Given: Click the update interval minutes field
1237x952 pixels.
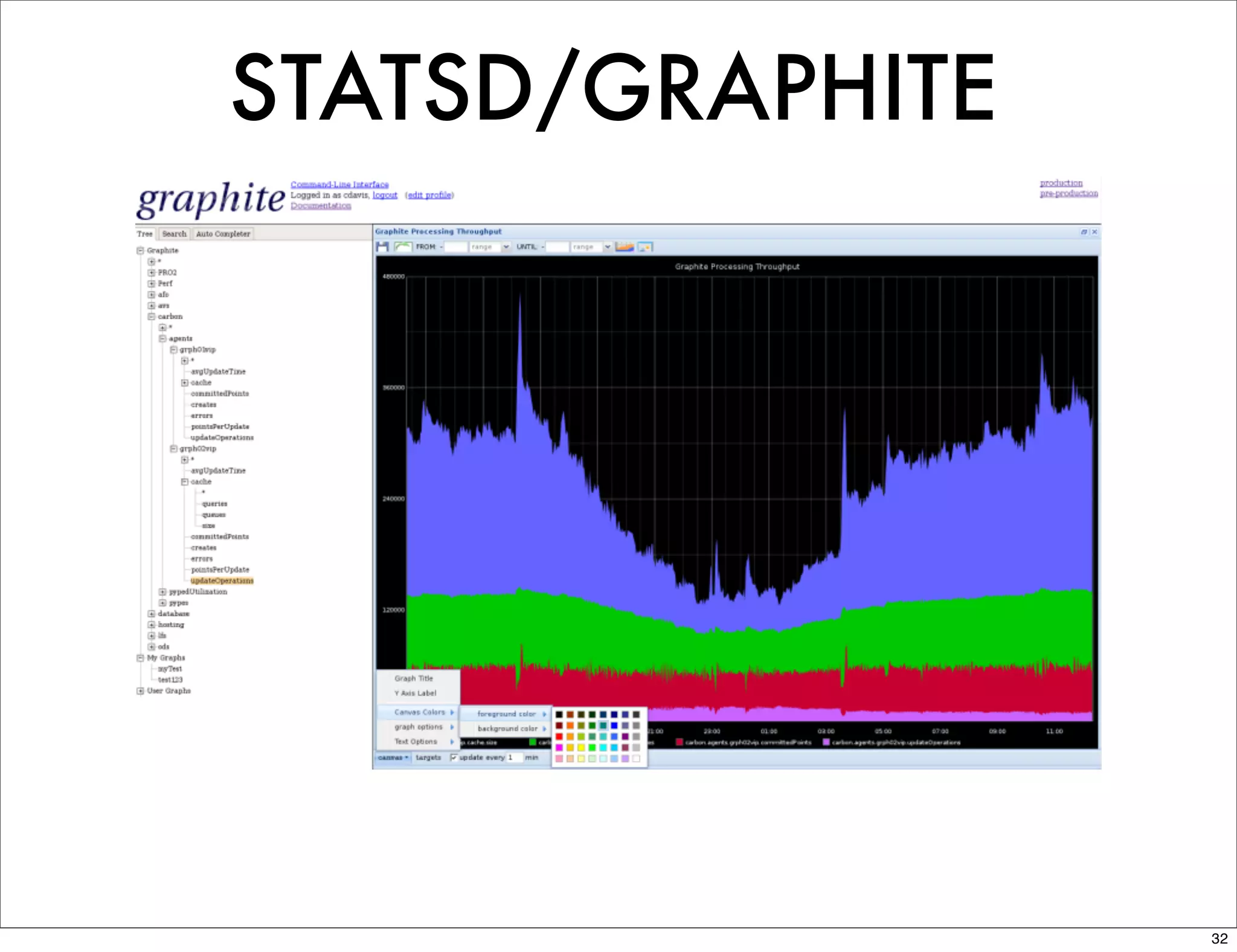Looking at the screenshot, I should coord(513,757).
